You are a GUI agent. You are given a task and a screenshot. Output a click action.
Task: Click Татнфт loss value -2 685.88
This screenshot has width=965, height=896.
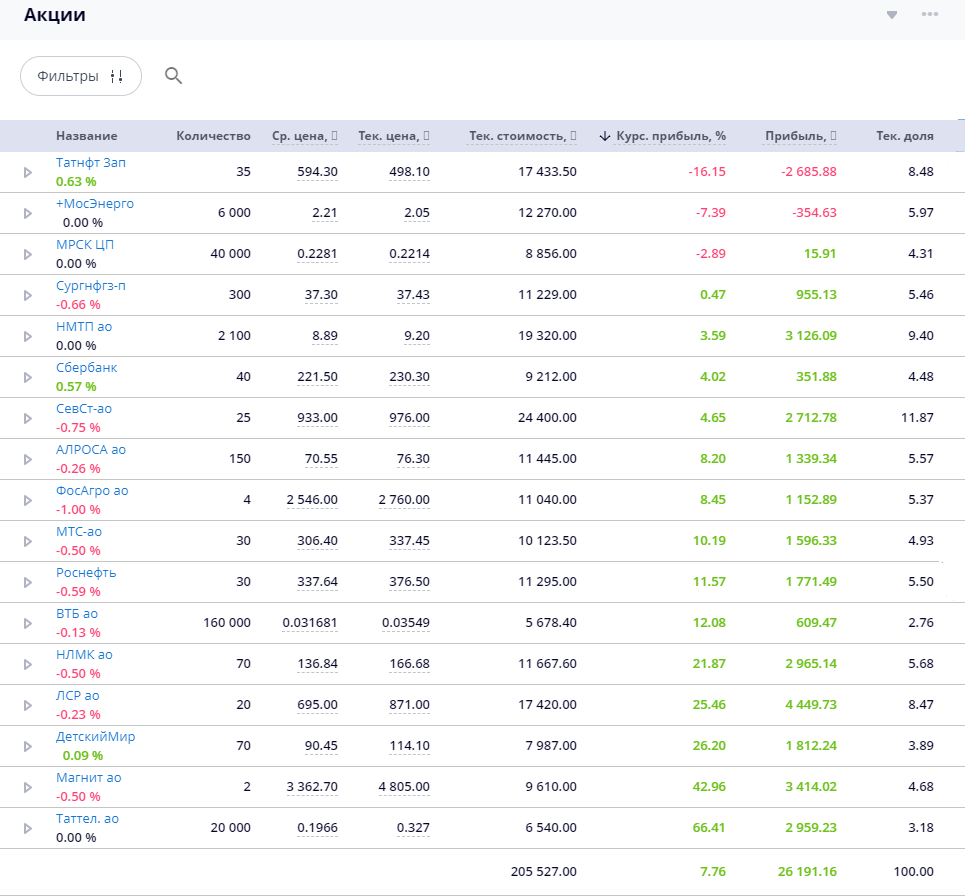pyautogui.click(x=809, y=172)
